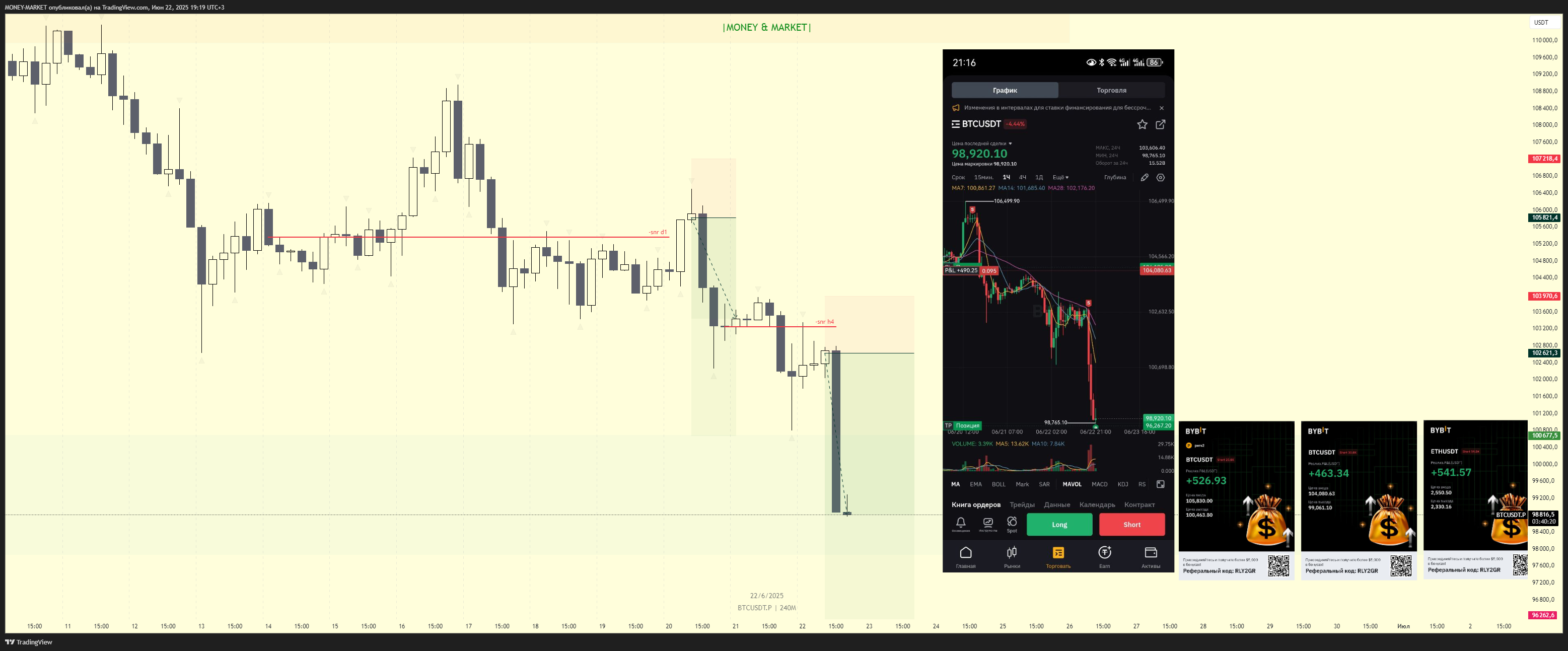Open the Ещё timeframe dropdown

point(1060,178)
